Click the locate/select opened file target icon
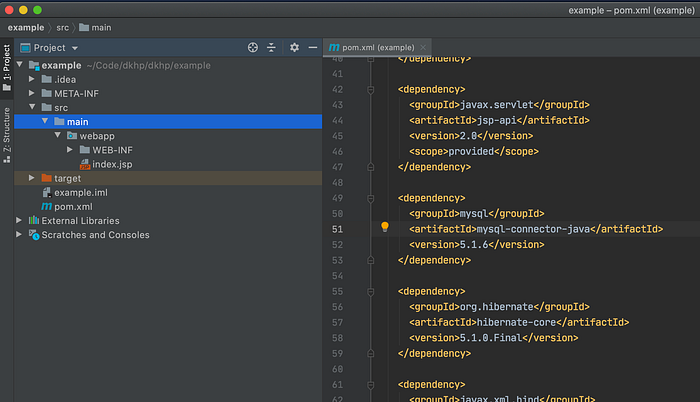The height and width of the screenshot is (402, 700). coord(253,47)
